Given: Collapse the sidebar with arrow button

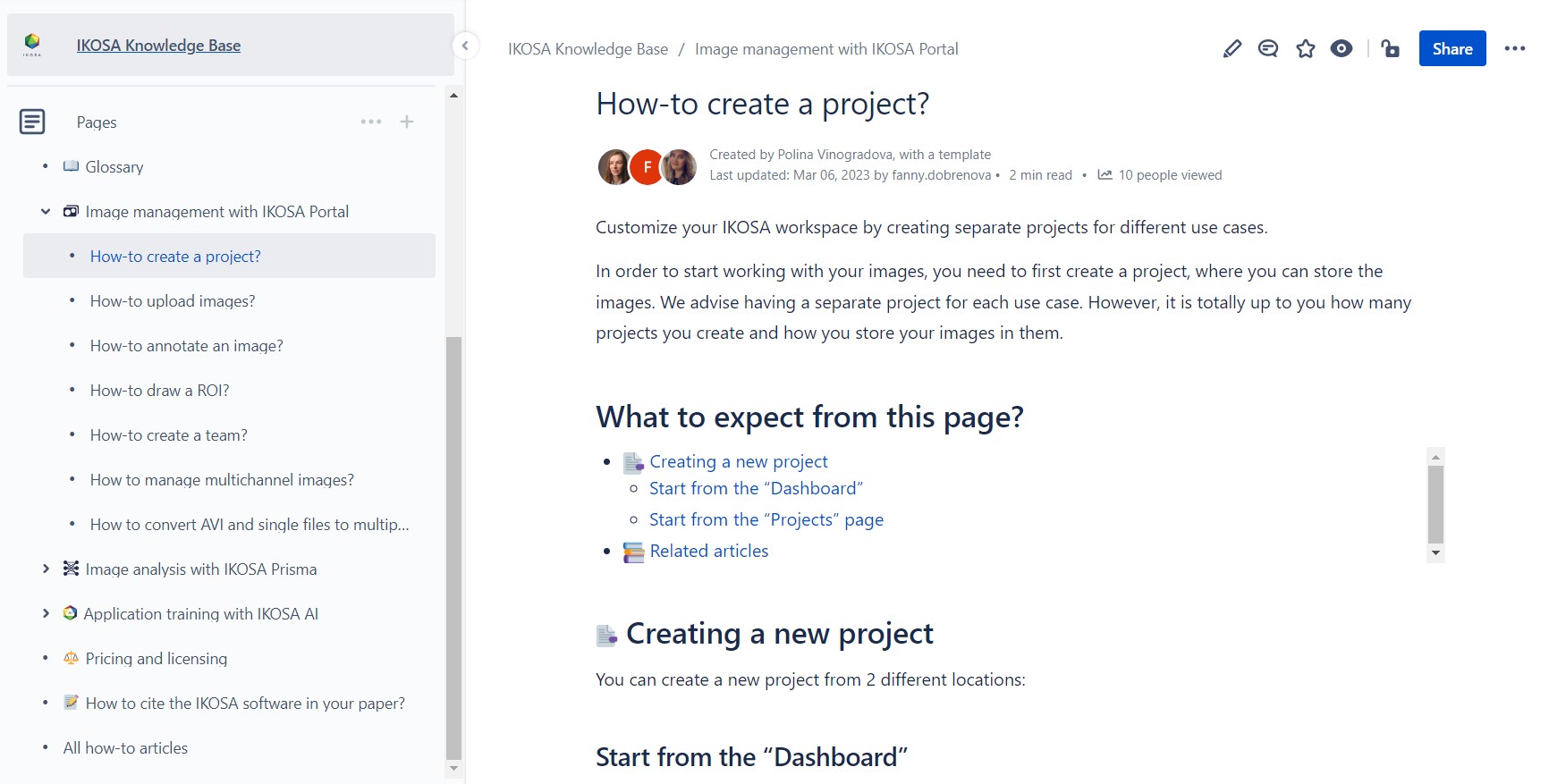Looking at the screenshot, I should pos(465,46).
